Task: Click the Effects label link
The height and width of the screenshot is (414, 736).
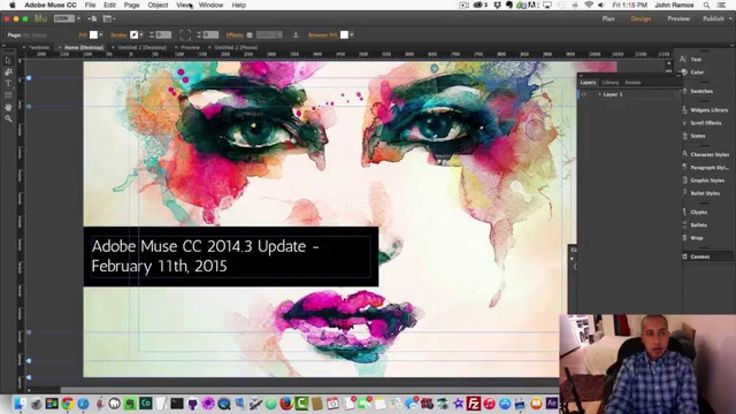Action: [234, 35]
